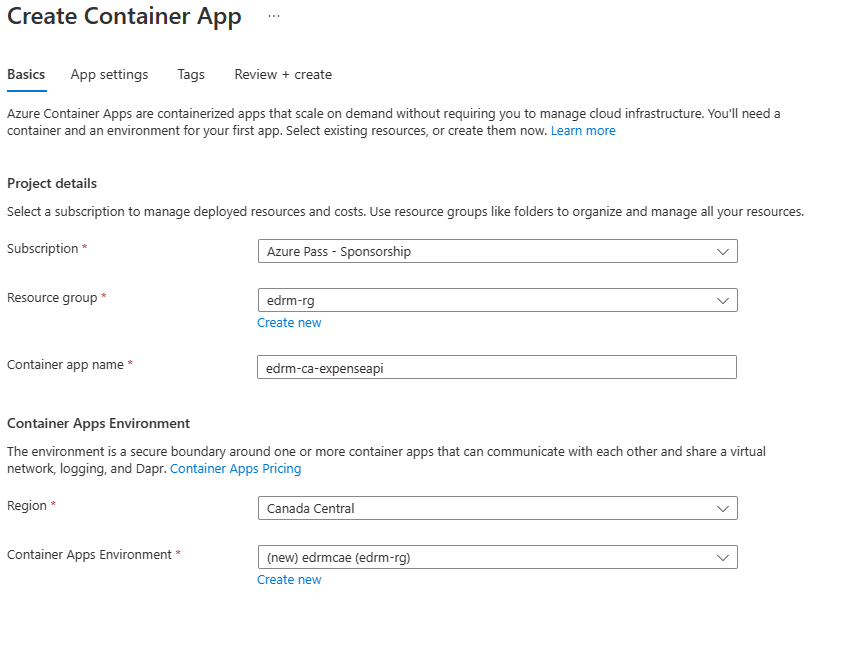
Task: Open the Container Apps Pricing link
Action: click(235, 469)
